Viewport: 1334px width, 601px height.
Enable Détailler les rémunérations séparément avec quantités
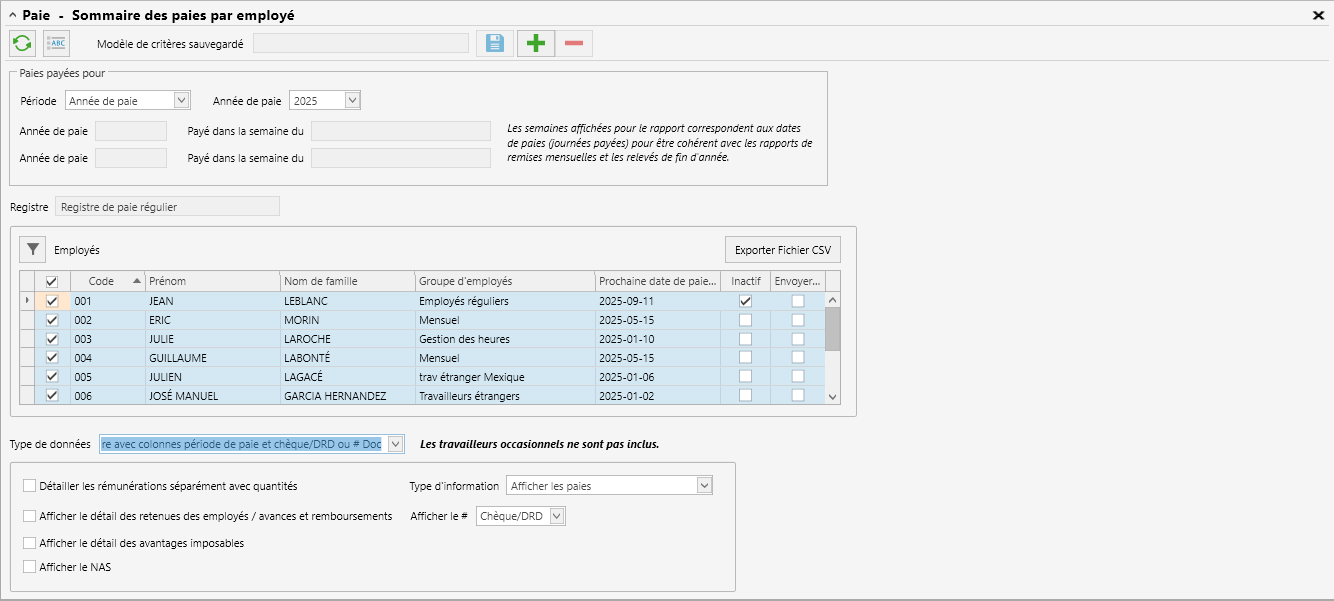29,486
